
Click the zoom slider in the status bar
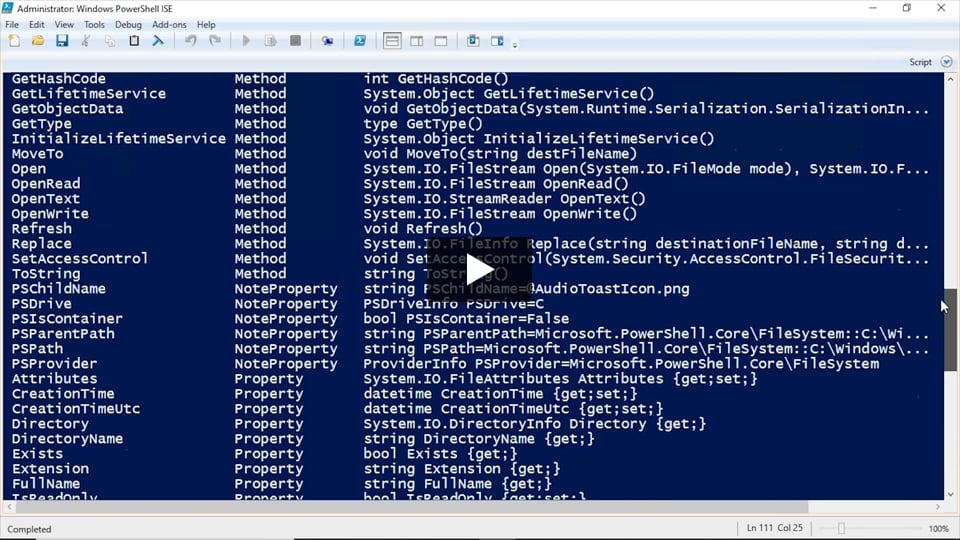(841, 528)
